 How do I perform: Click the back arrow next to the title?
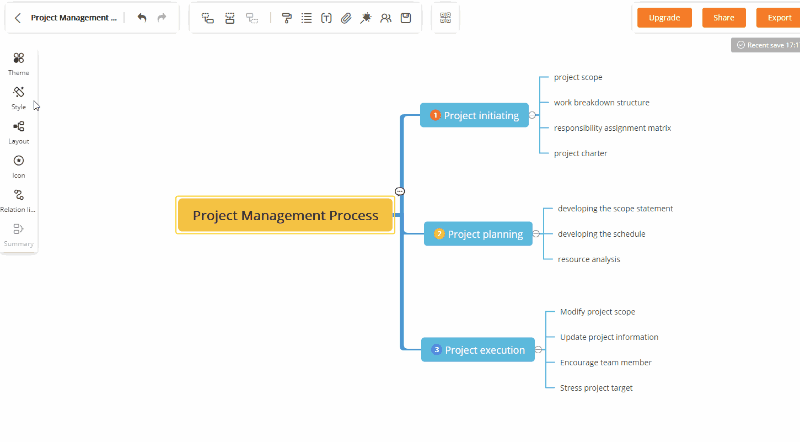click(x=18, y=18)
